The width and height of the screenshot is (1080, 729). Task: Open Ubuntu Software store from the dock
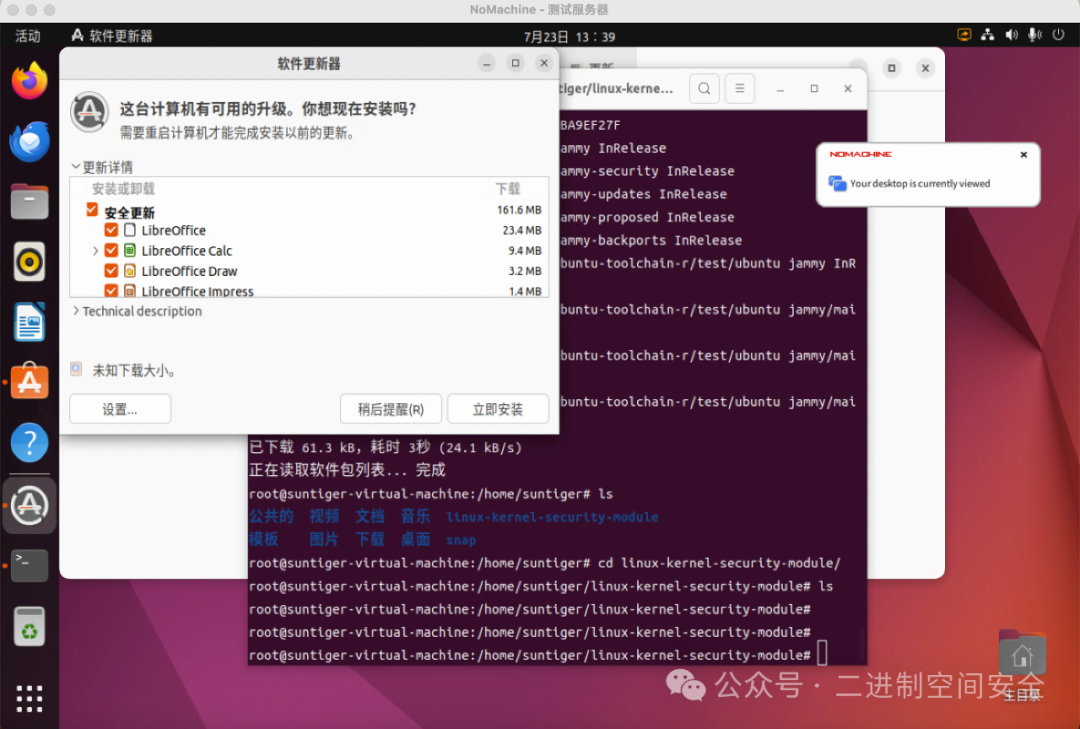pos(29,381)
